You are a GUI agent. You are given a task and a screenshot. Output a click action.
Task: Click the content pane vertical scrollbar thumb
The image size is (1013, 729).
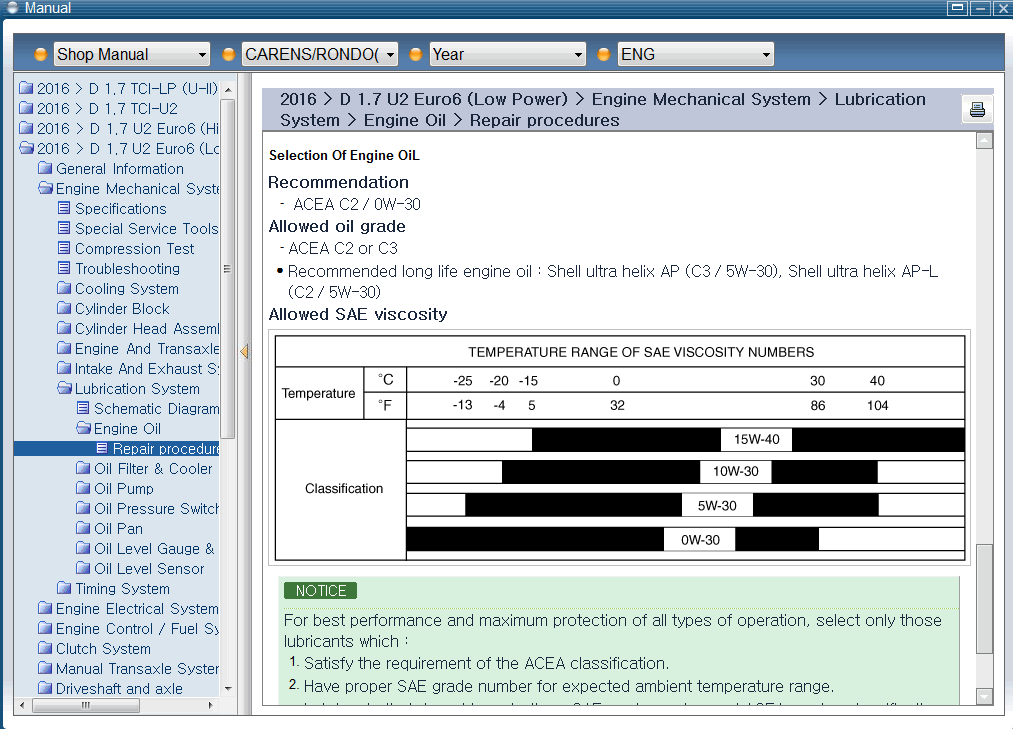(x=984, y=599)
